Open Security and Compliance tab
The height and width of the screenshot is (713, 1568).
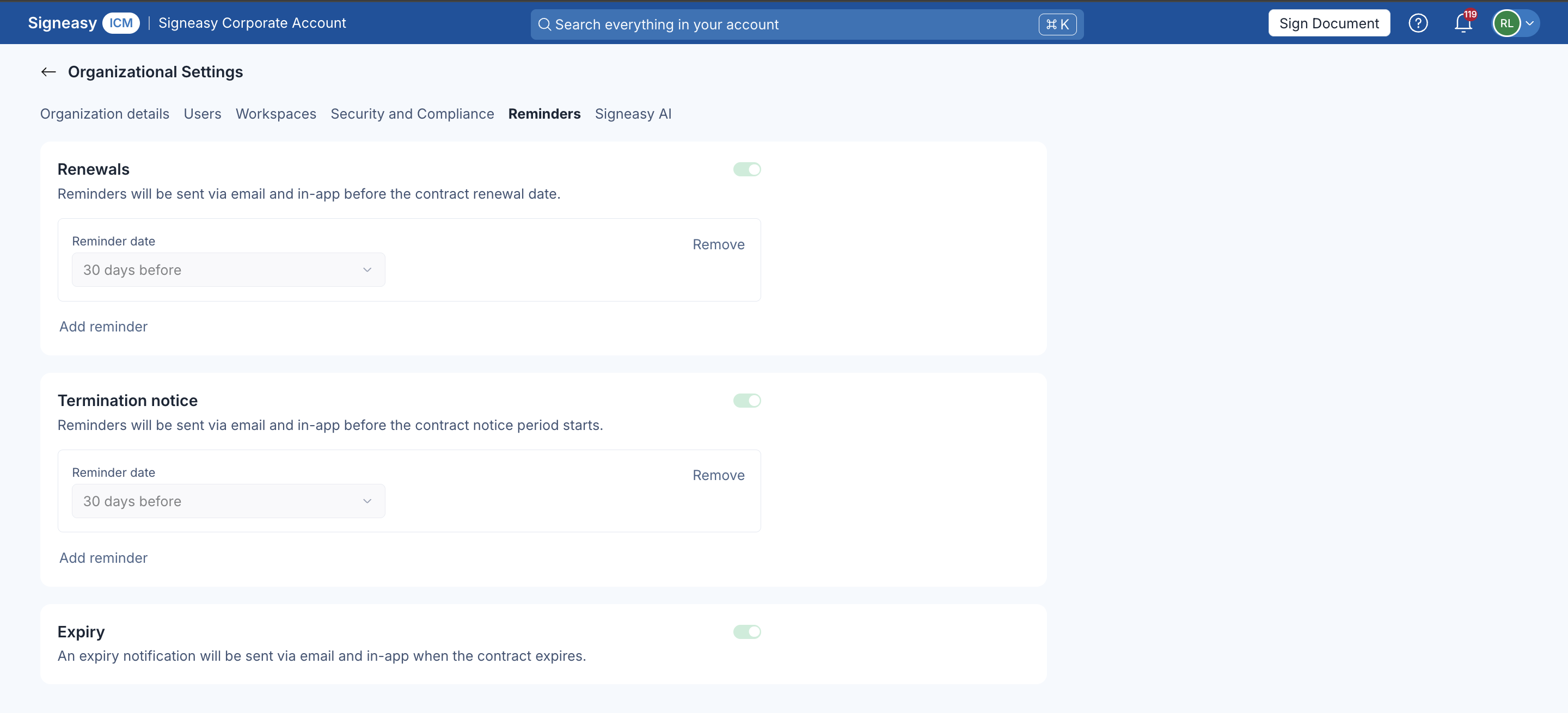pyautogui.click(x=412, y=114)
